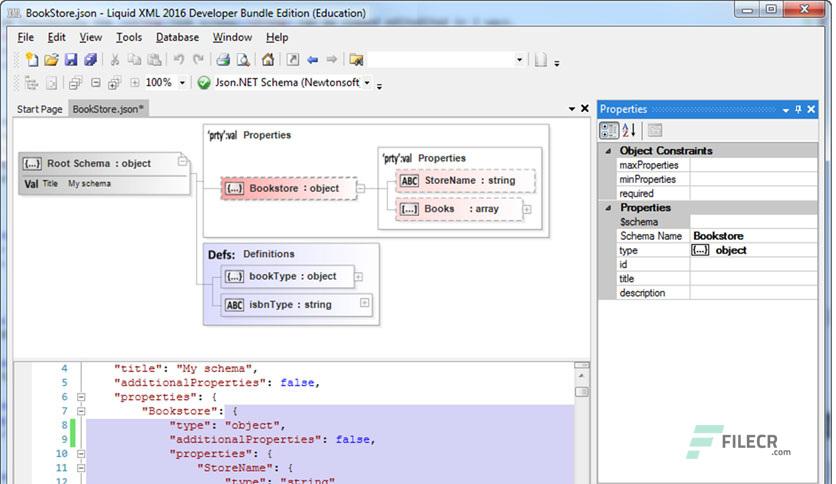Switch to the Start Page tab
The width and height of the screenshot is (836, 484).
(39, 109)
